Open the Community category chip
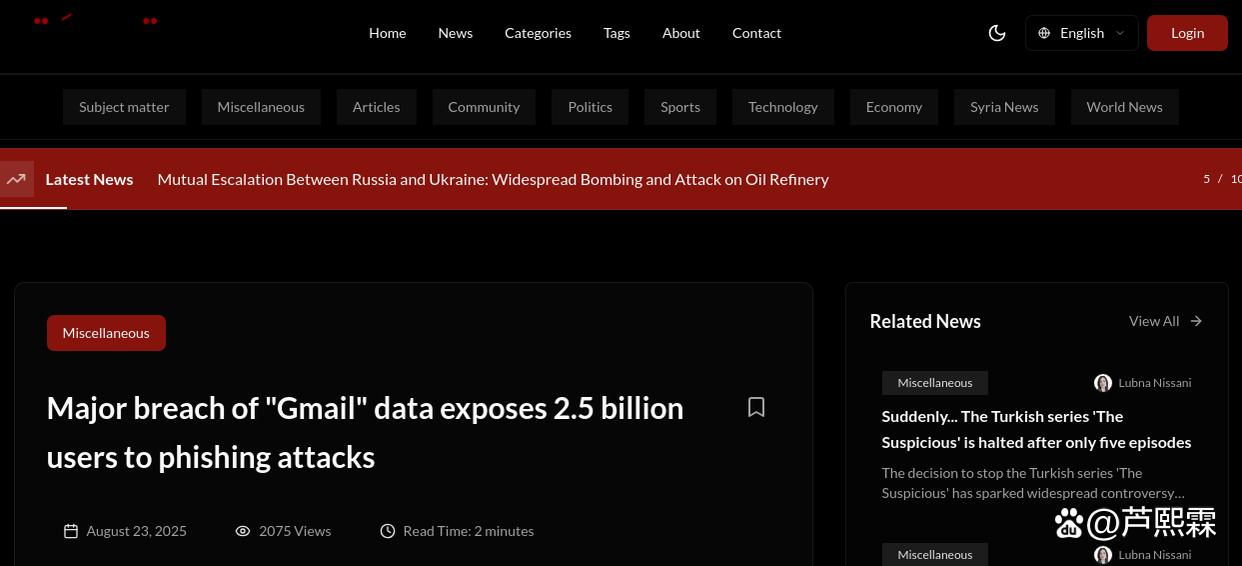 click(x=484, y=107)
